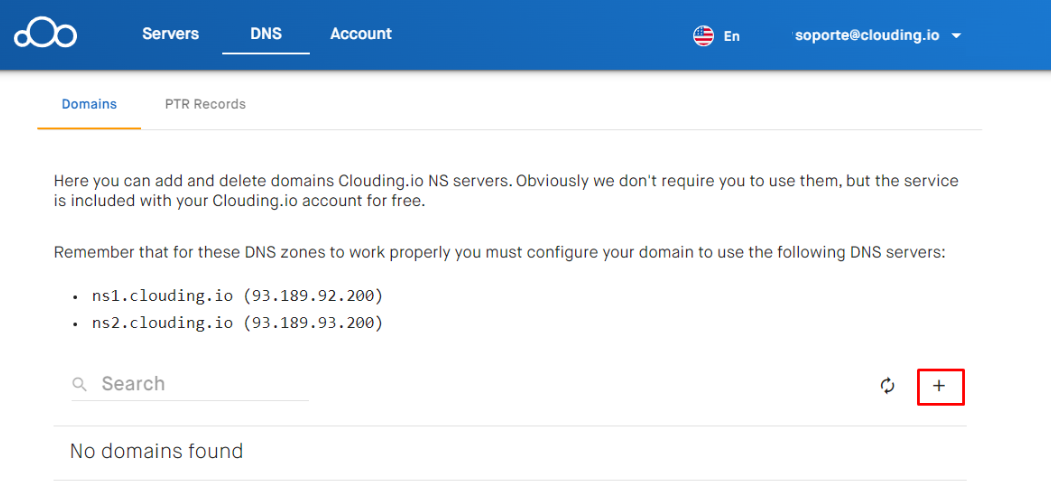Open the Servers section
The width and height of the screenshot is (1051, 499).
pos(170,34)
